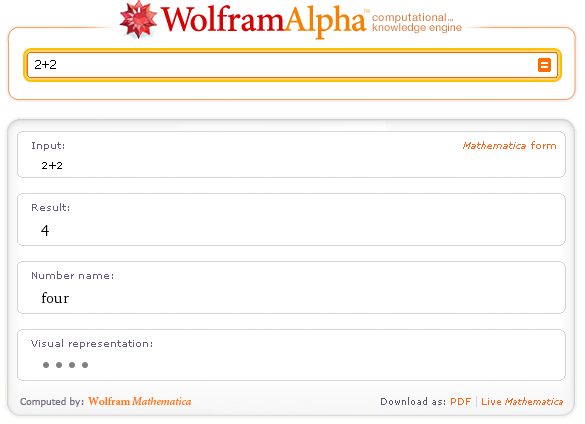Click the third dot in visual representation
Screen dimensions: 585x424
pyautogui.click(x=72, y=365)
